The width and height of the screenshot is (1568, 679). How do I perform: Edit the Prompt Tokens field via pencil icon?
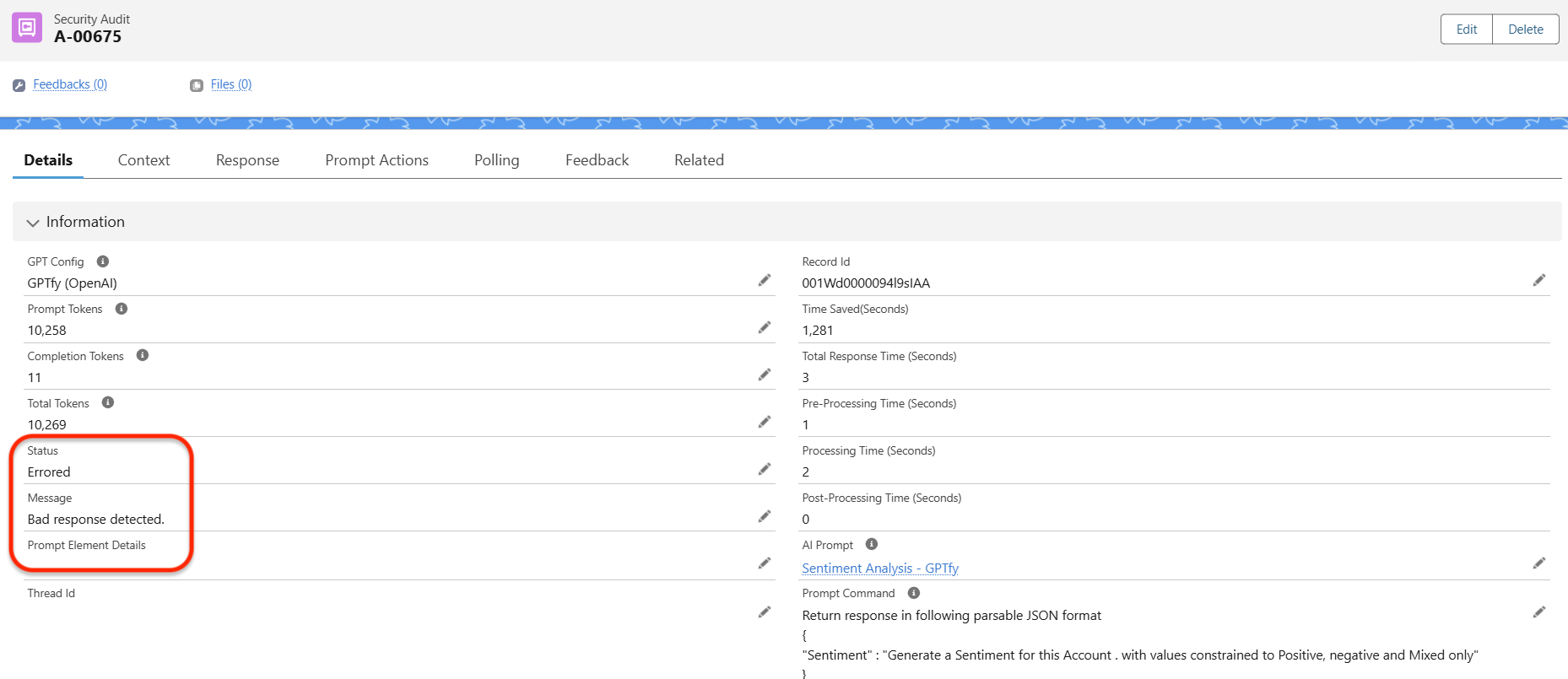(x=765, y=327)
